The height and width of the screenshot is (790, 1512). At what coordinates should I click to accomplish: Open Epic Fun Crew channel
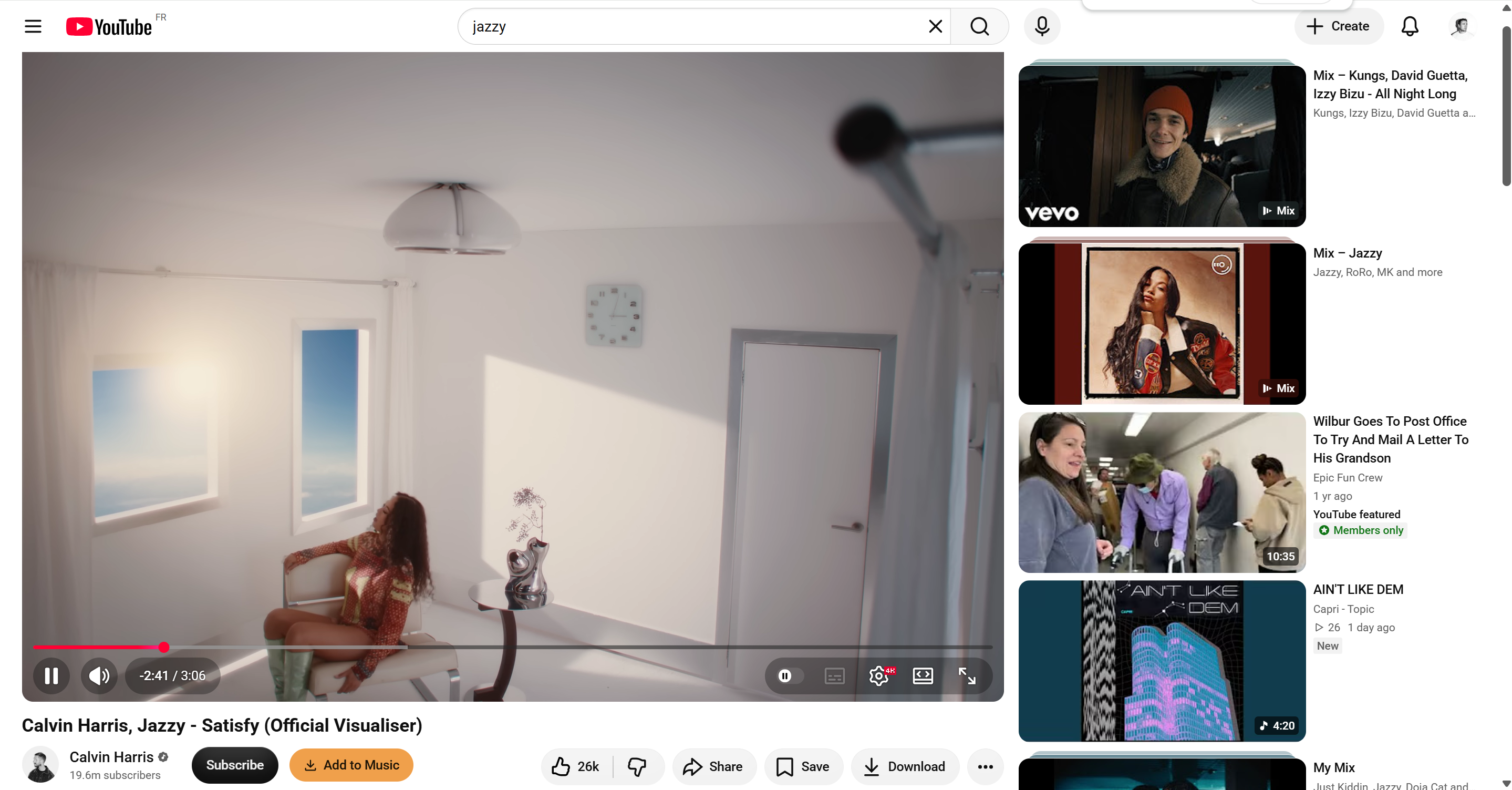click(1348, 478)
